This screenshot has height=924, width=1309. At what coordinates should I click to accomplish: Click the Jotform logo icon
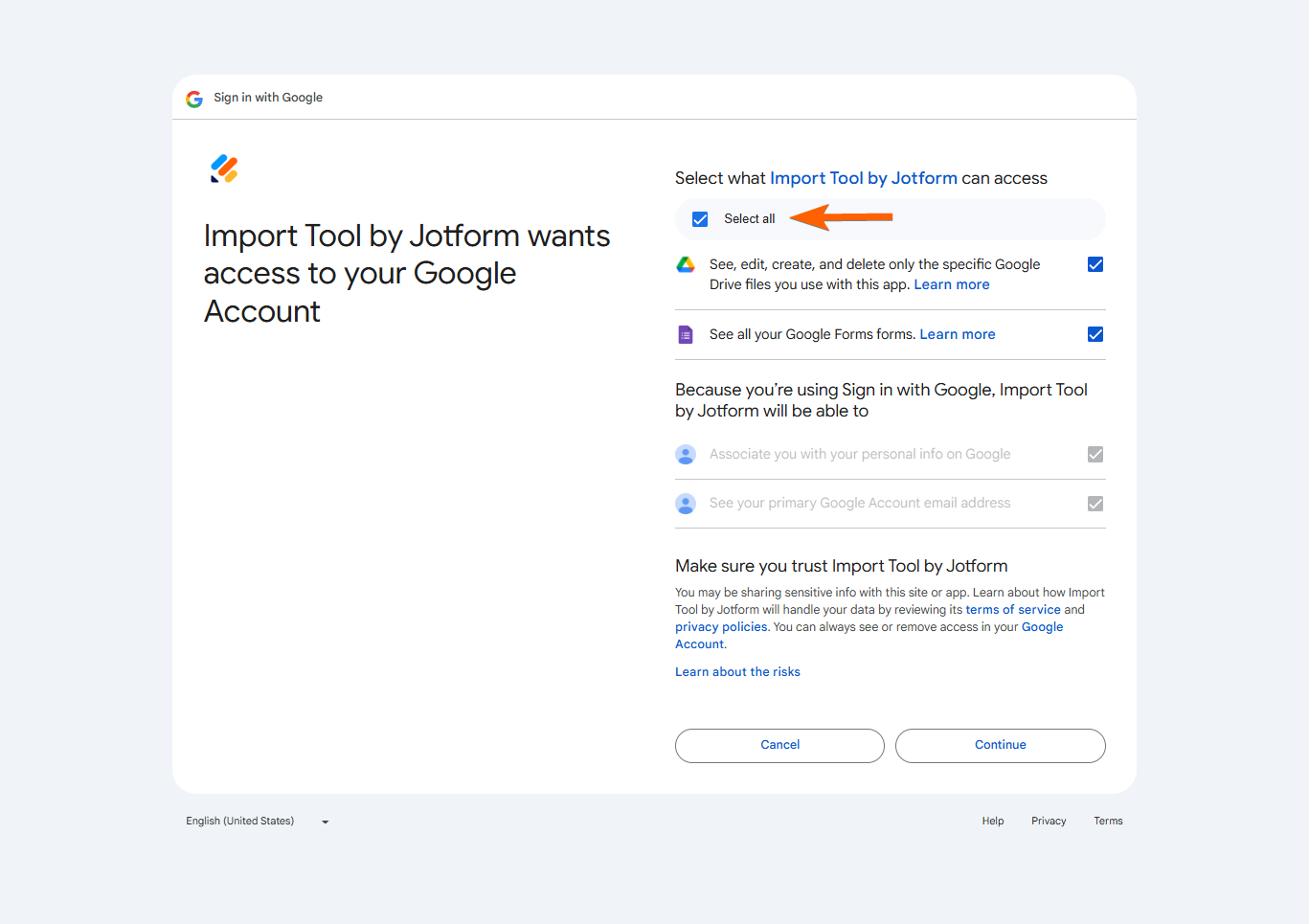click(224, 169)
